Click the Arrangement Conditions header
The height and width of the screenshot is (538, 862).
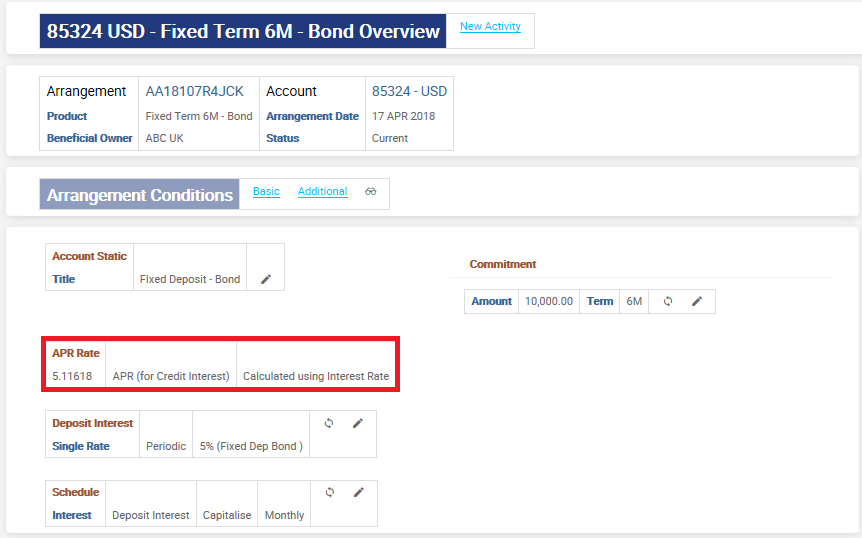140,195
